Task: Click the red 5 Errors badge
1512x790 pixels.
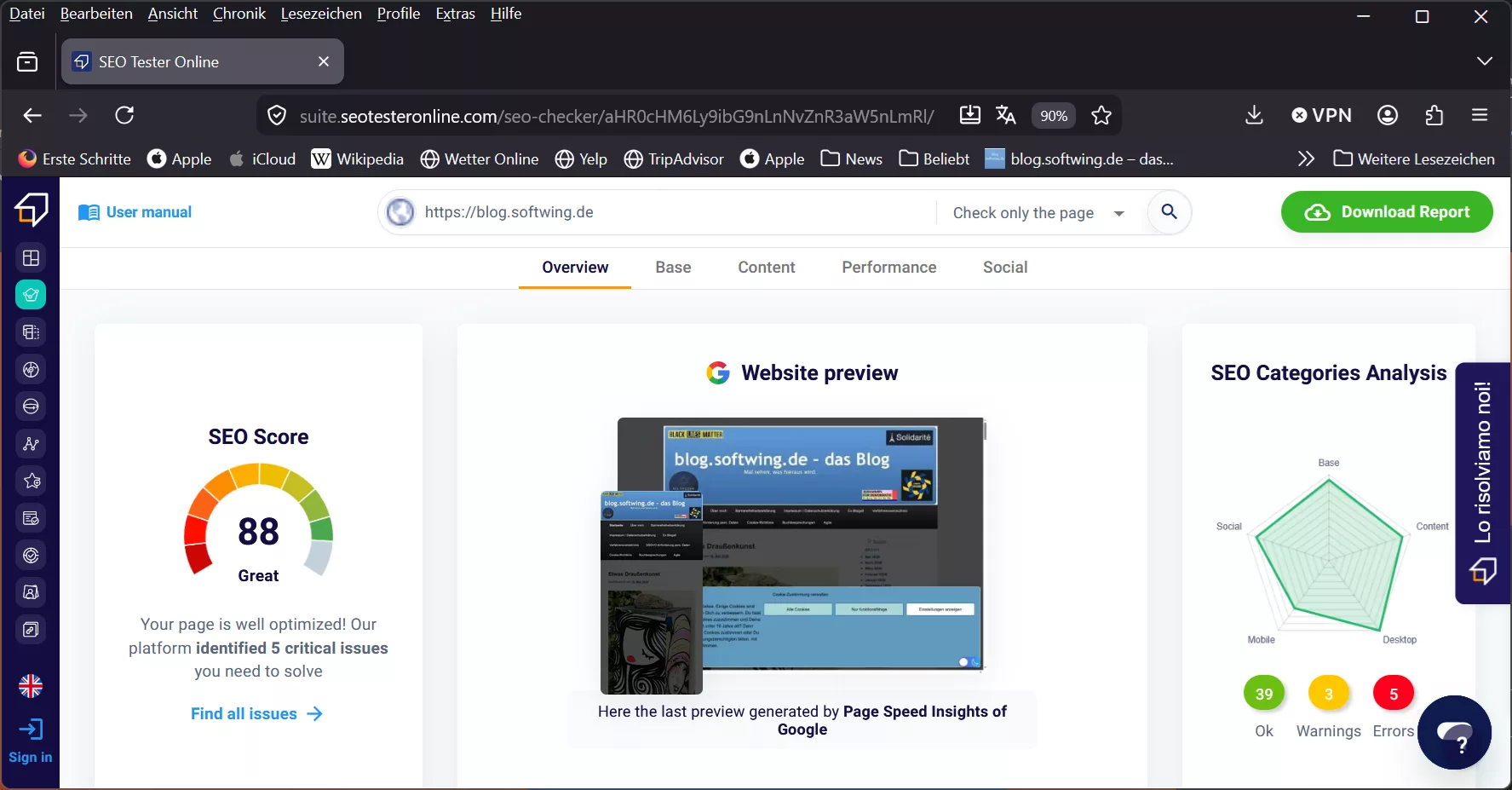Action: pyautogui.click(x=1394, y=695)
